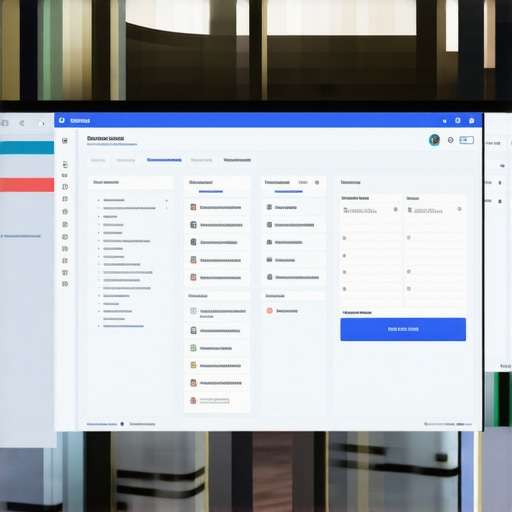Viewport: 512px width, 512px height.
Task: Click small gray icon beside third column header
Action: pyautogui.click(x=317, y=182)
